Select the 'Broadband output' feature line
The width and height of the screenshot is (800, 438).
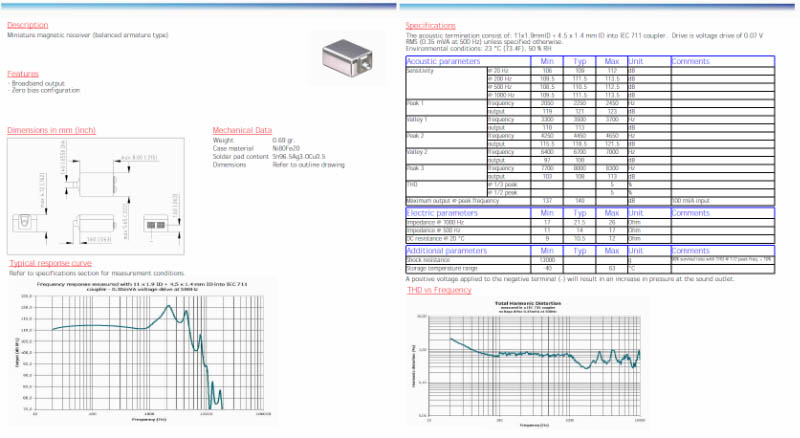pos(36,83)
